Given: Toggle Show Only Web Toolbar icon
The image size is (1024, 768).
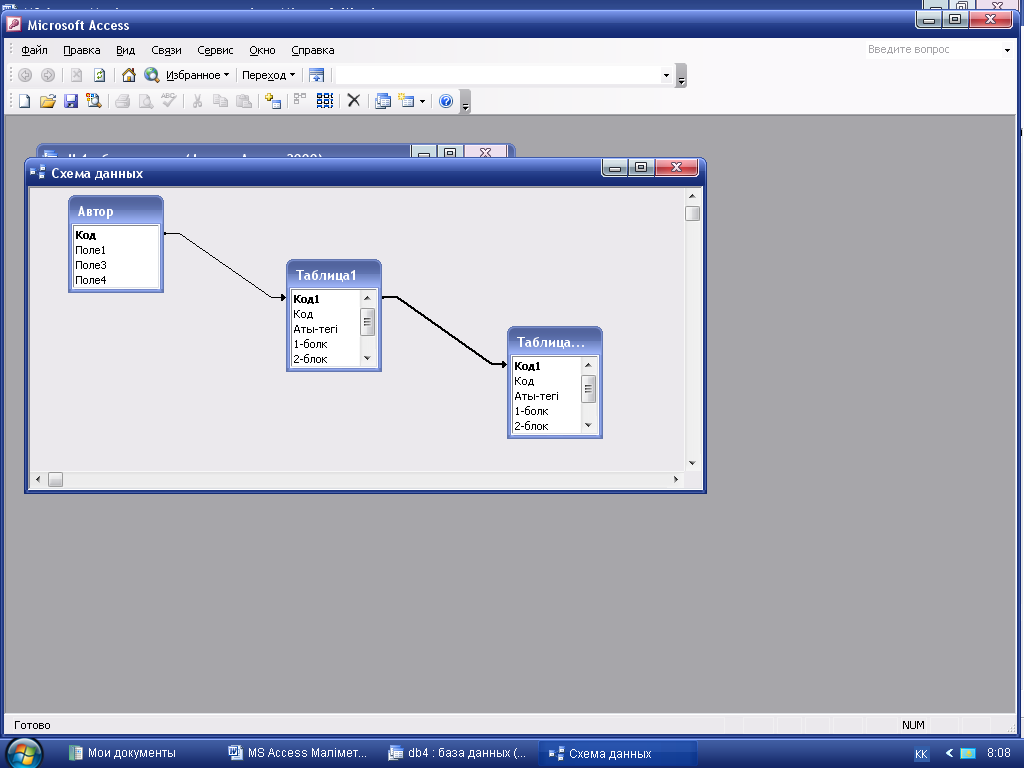Looking at the screenshot, I should tap(316, 75).
